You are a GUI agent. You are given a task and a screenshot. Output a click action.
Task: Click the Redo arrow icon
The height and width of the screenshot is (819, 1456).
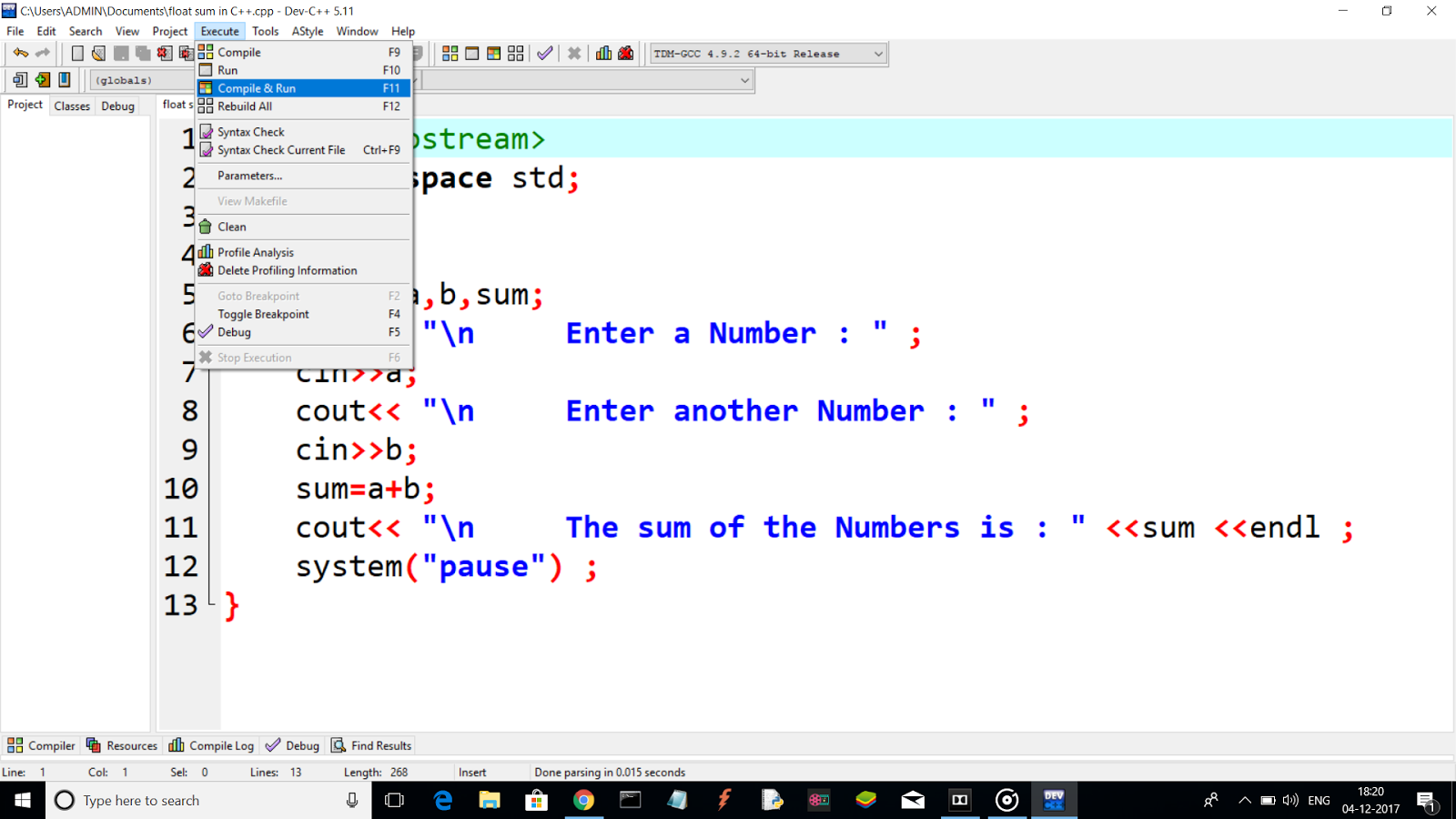41,53
